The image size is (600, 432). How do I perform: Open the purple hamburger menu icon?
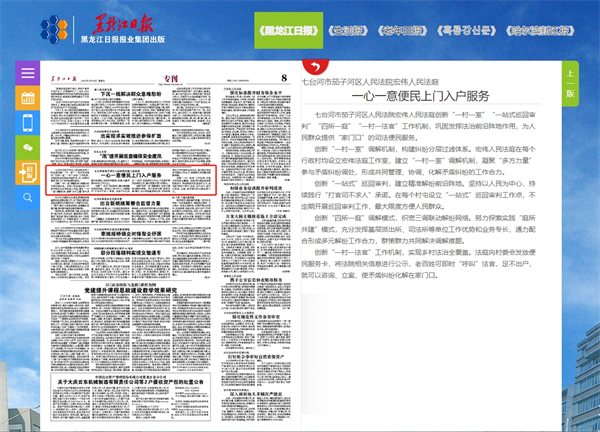(27, 75)
